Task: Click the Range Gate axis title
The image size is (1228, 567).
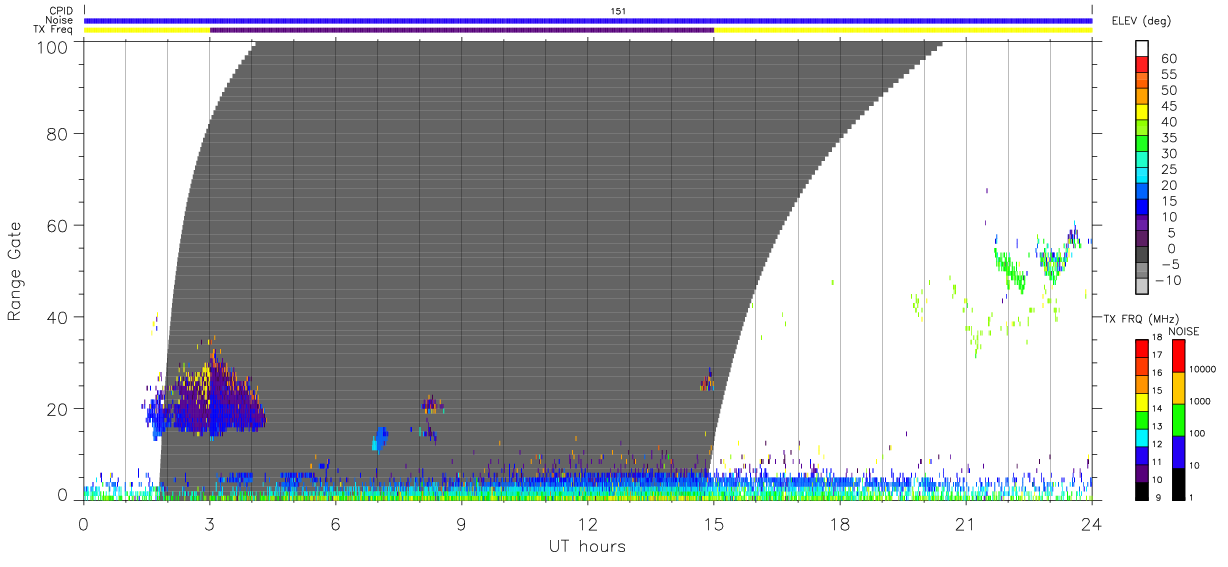Action: 15,272
